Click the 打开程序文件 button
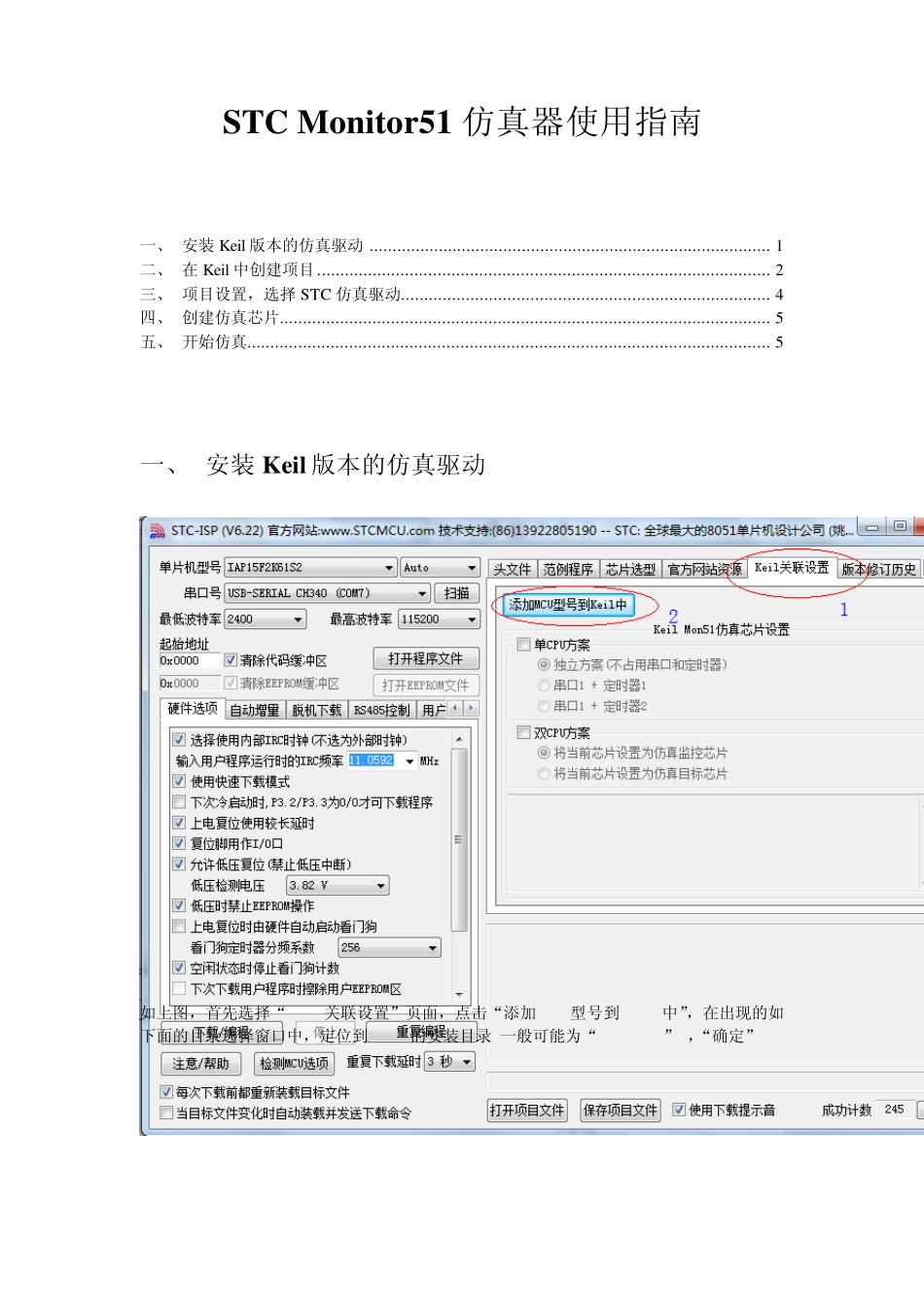Viewport: 924px width, 1307px height. pyautogui.click(x=426, y=659)
